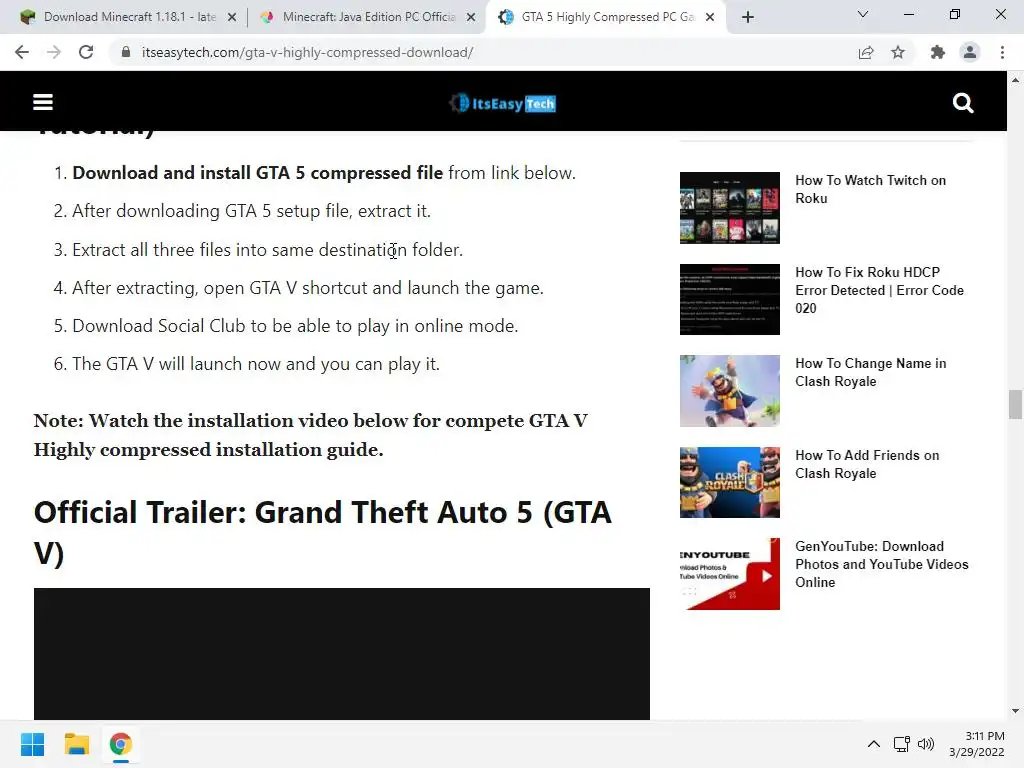This screenshot has height=768, width=1024.
Task: Select the GTA 5 Highly Compressed tab
Action: (606, 17)
